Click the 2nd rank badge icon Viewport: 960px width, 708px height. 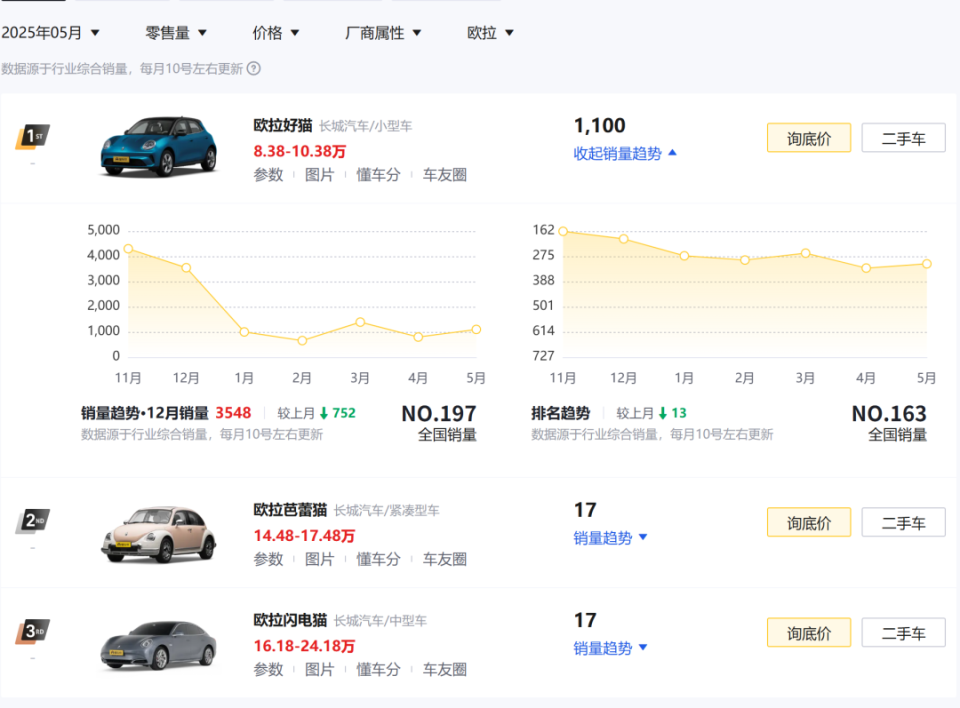tap(32, 521)
